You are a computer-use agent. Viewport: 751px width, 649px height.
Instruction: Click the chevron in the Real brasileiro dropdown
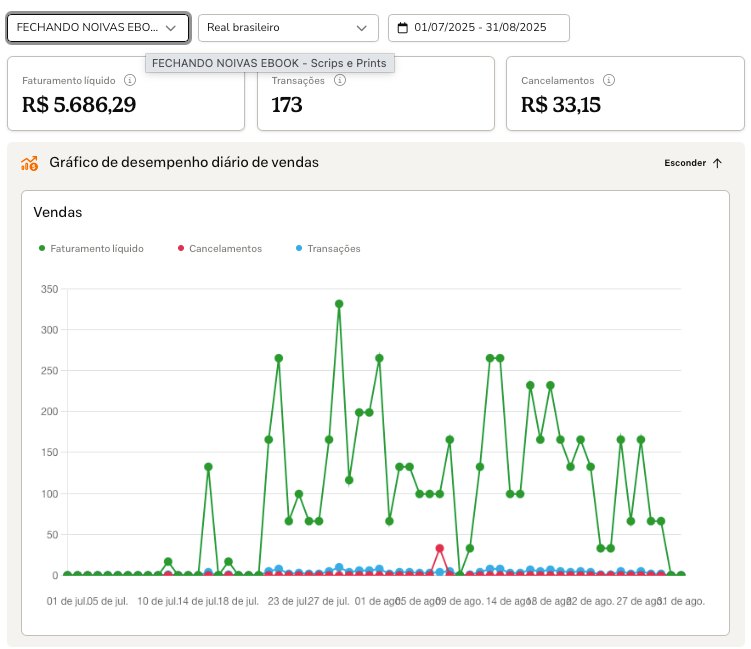(362, 28)
